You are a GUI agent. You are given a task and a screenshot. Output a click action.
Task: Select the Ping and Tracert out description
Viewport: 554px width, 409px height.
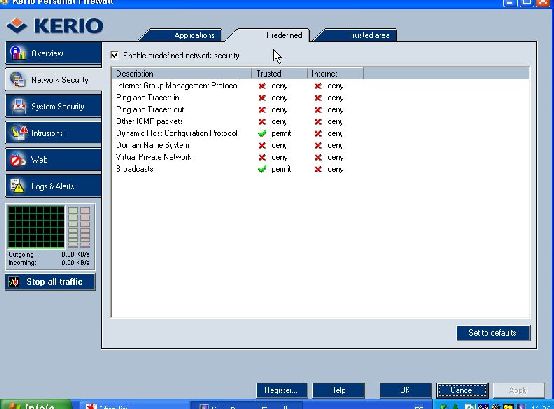tap(150, 110)
